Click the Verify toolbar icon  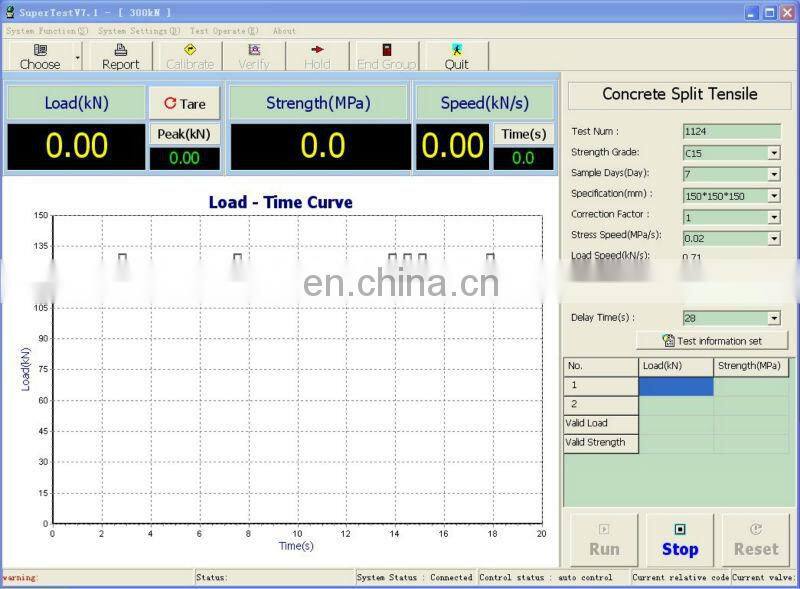[253, 55]
